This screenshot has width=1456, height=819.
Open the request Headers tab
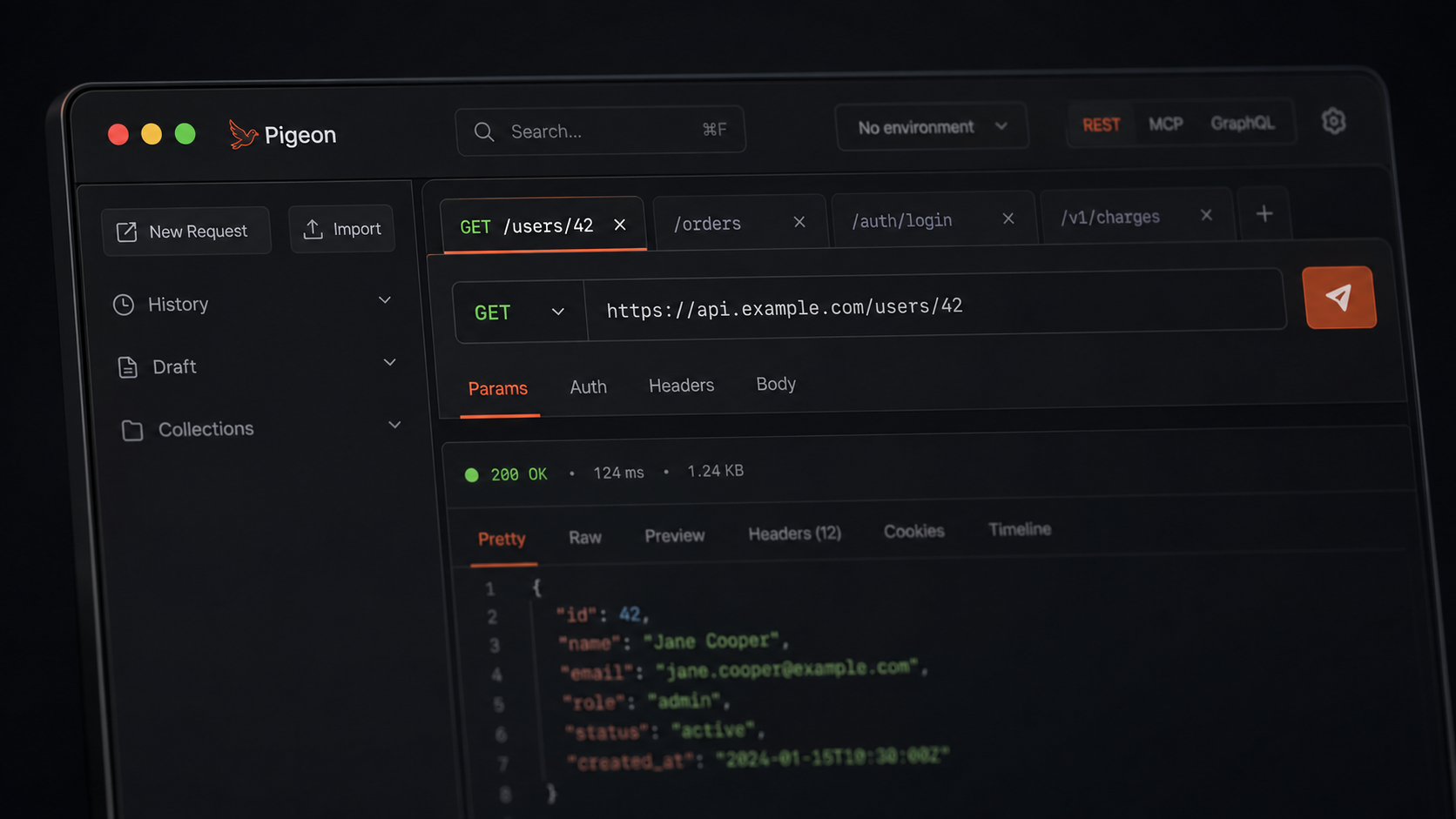click(682, 386)
